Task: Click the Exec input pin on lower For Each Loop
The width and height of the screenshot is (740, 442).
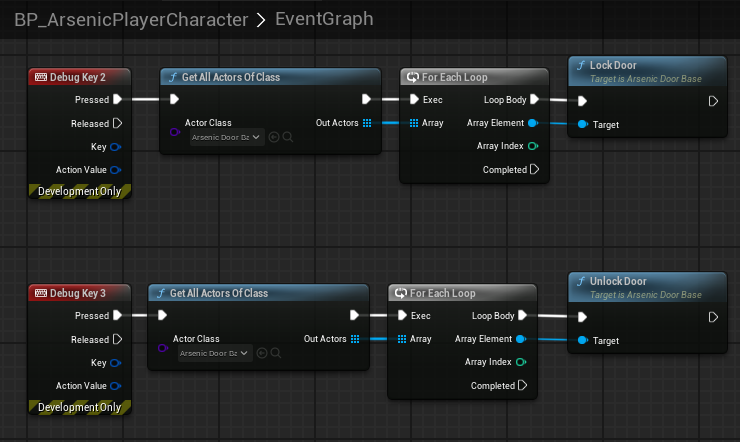Action: point(402,316)
